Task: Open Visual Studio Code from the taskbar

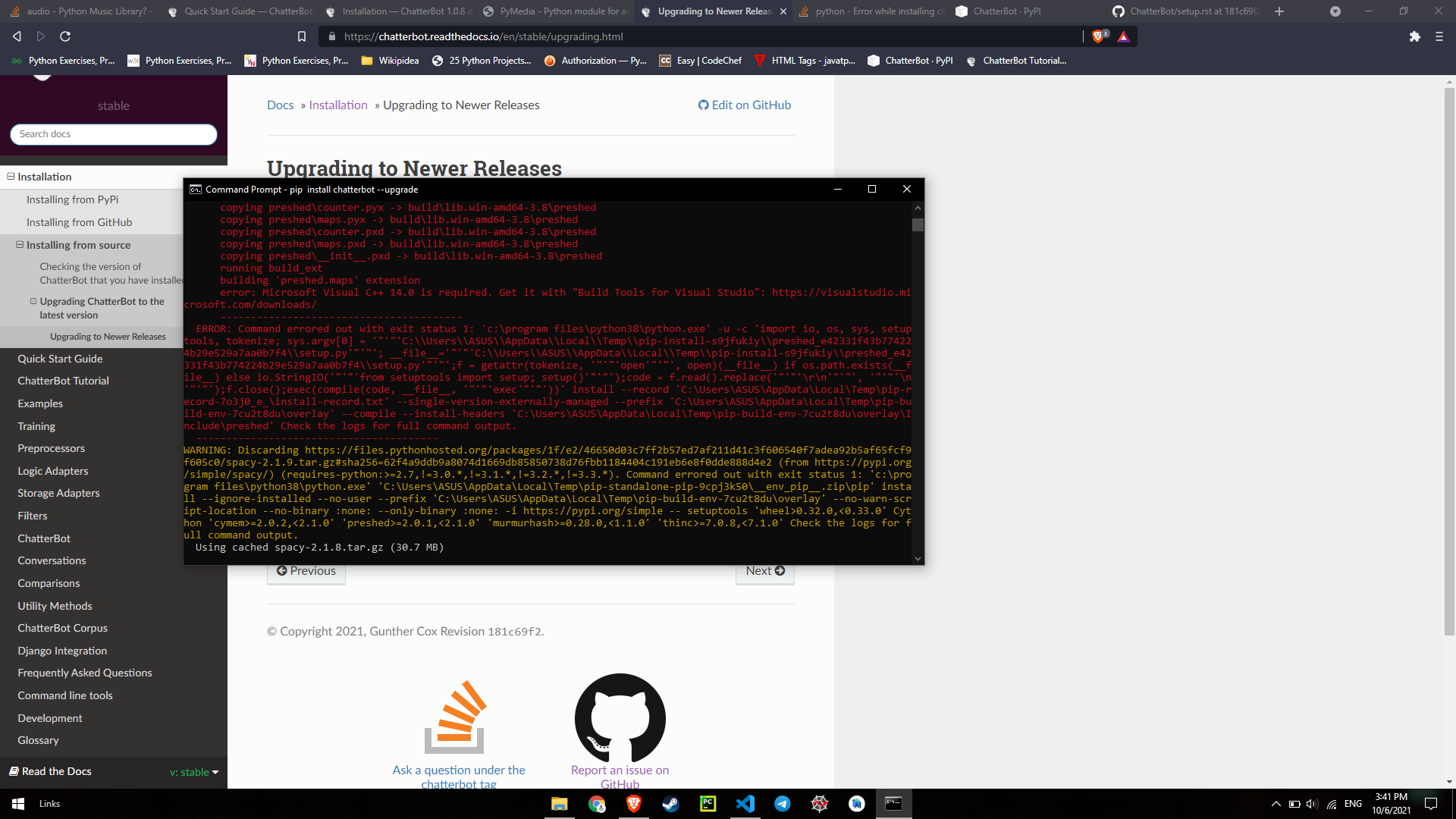Action: pos(745,804)
